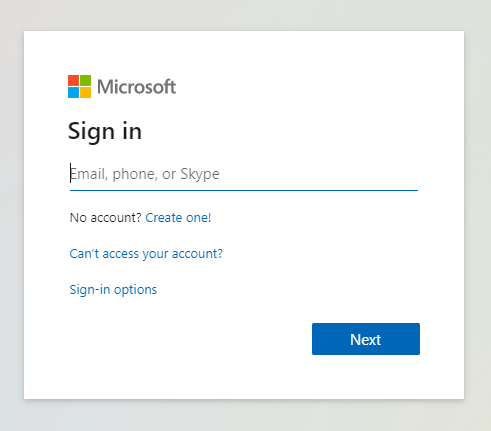This screenshot has height=431, width=491.
Task: Open "Can't access your account?" link
Action: click(x=146, y=254)
